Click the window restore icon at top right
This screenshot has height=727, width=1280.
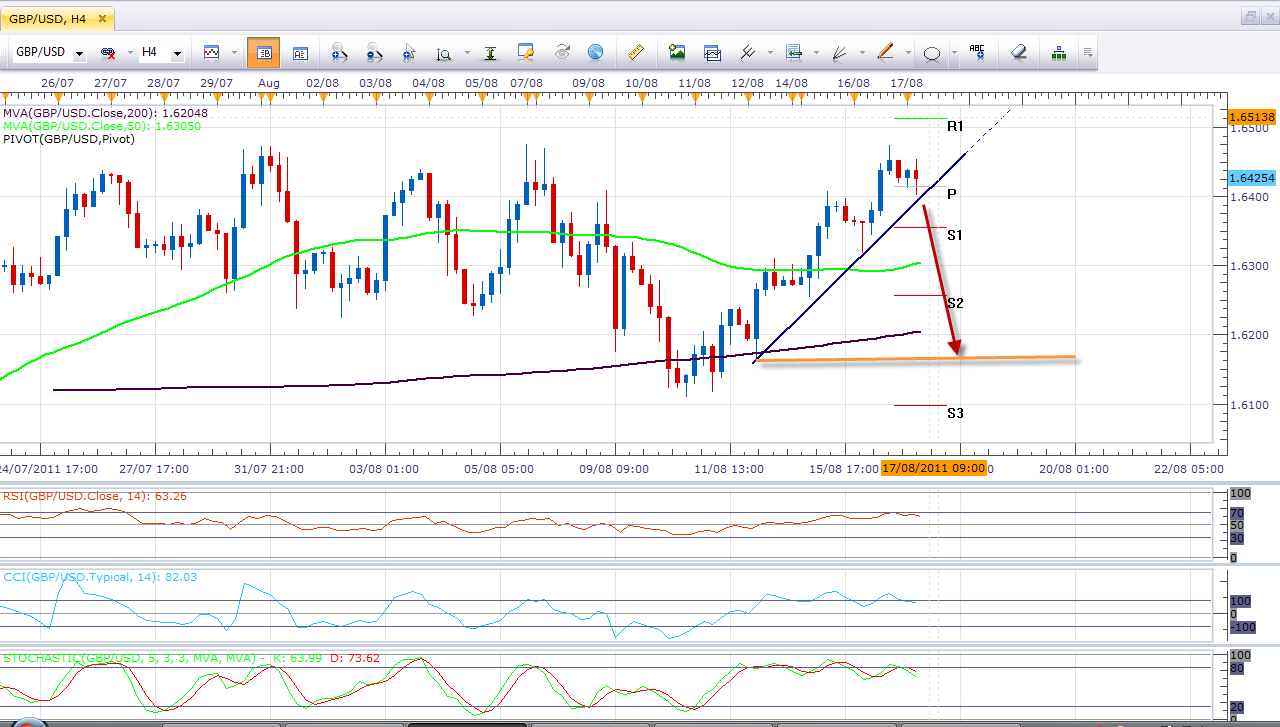click(1251, 15)
